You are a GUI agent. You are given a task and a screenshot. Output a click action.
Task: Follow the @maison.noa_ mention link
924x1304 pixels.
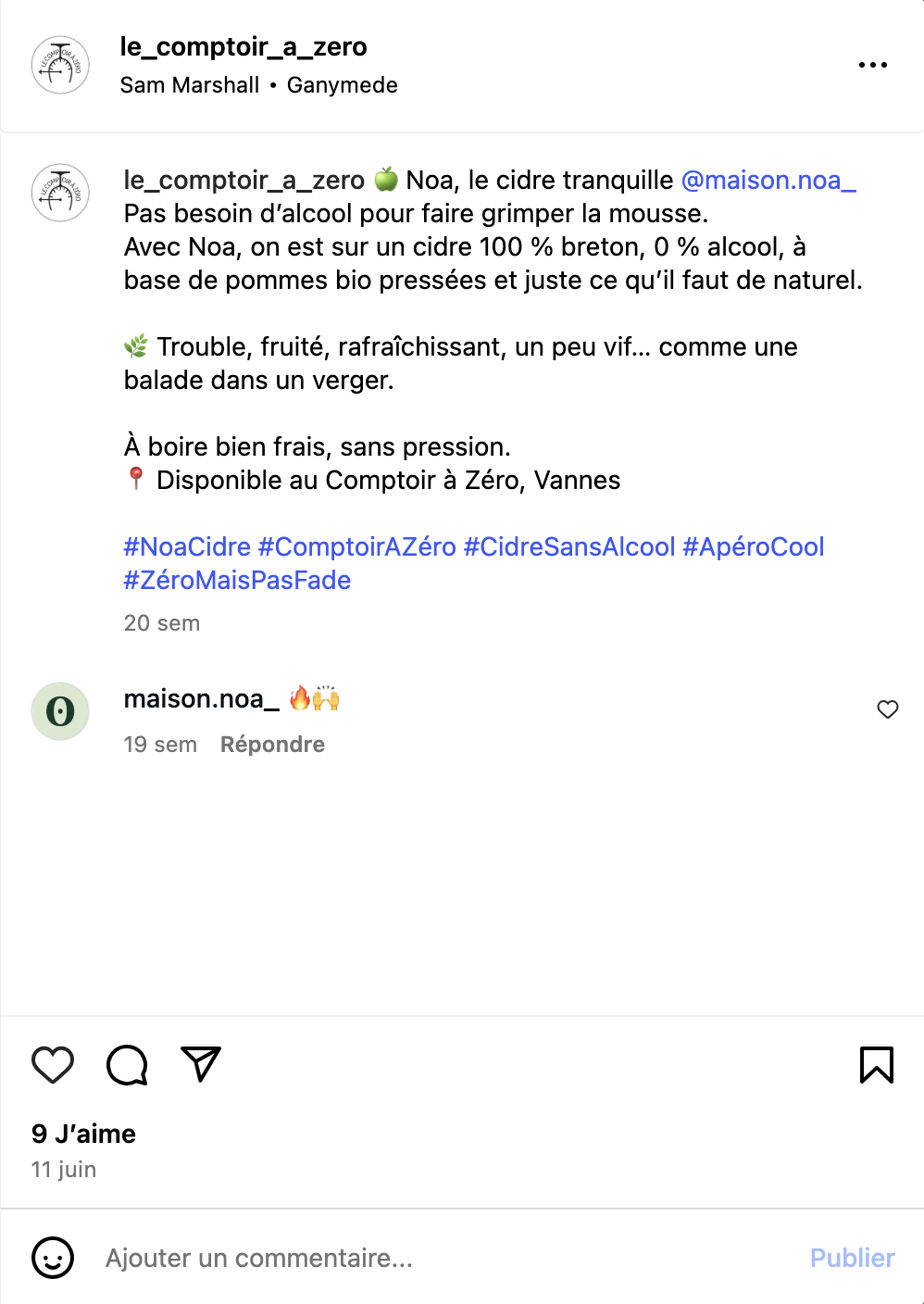[x=768, y=180]
